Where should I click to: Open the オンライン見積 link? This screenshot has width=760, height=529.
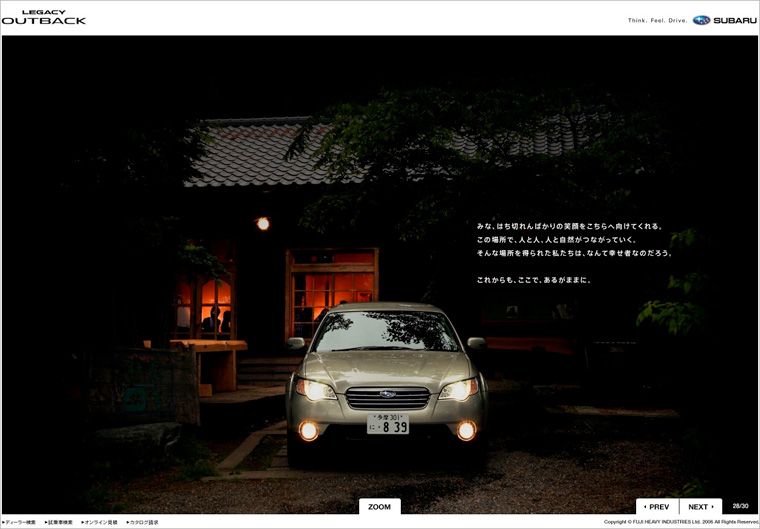coord(100,522)
